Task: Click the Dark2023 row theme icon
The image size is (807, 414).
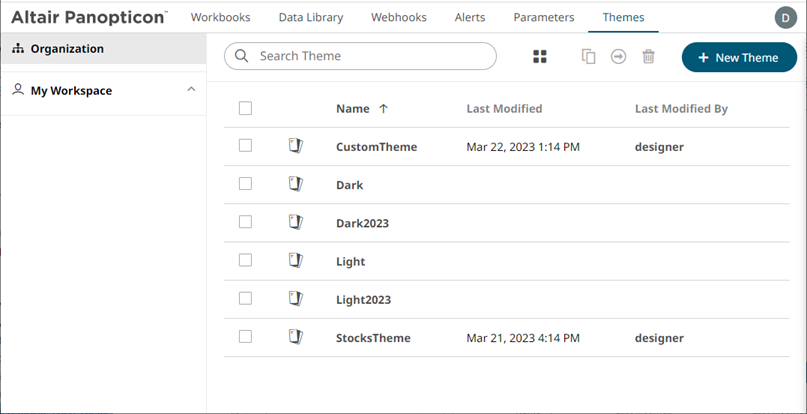Action: (x=295, y=222)
